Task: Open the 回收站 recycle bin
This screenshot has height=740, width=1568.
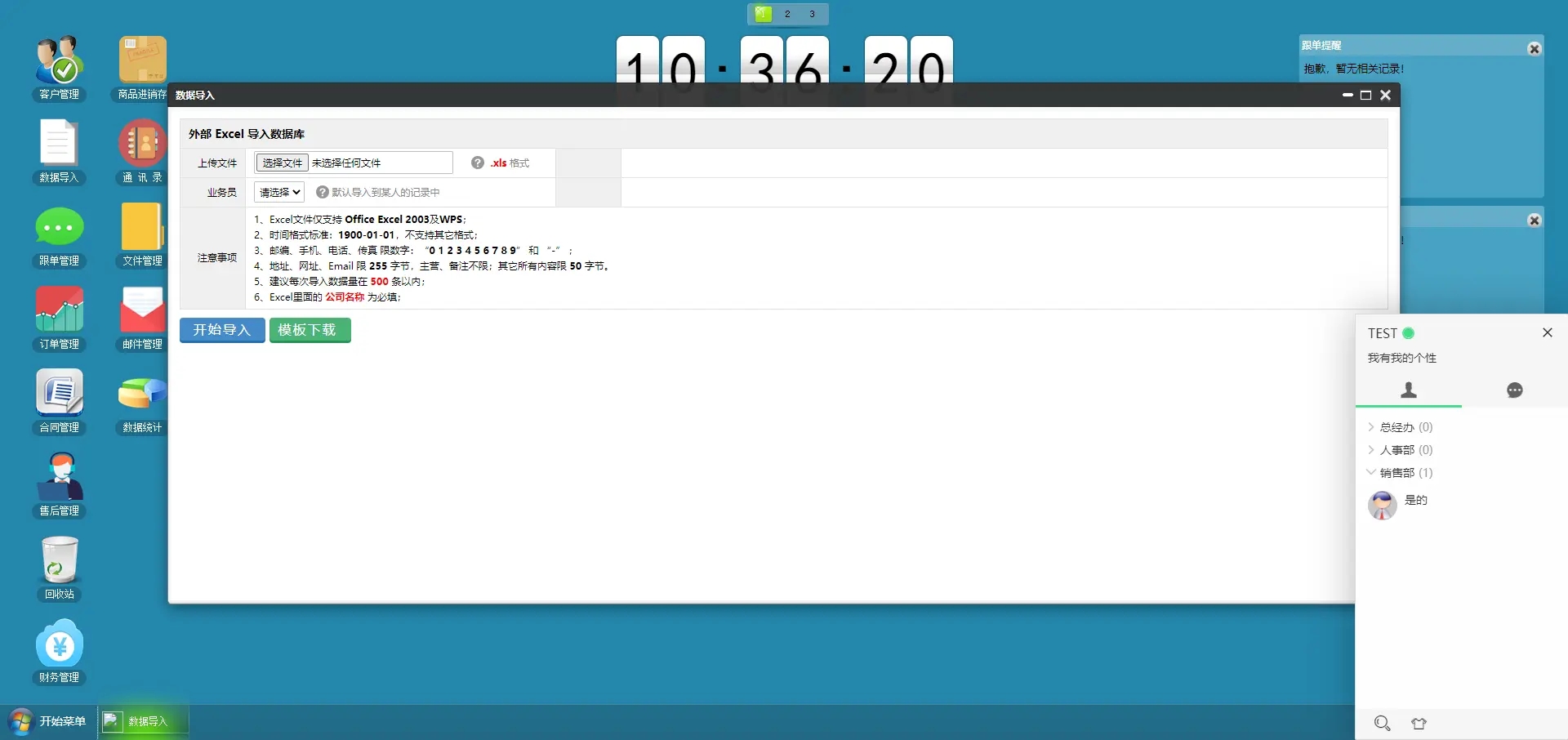Action: pyautogui.click(x=60, y=560)
